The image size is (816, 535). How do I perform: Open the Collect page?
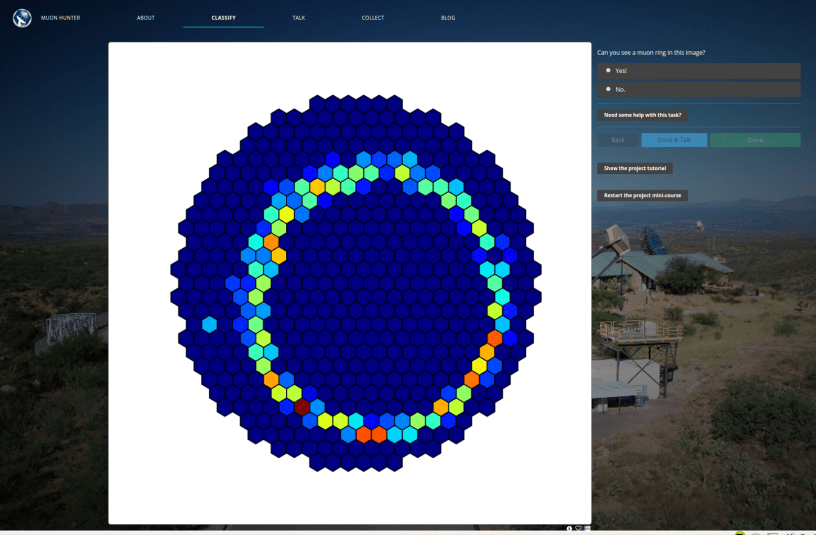373,18
